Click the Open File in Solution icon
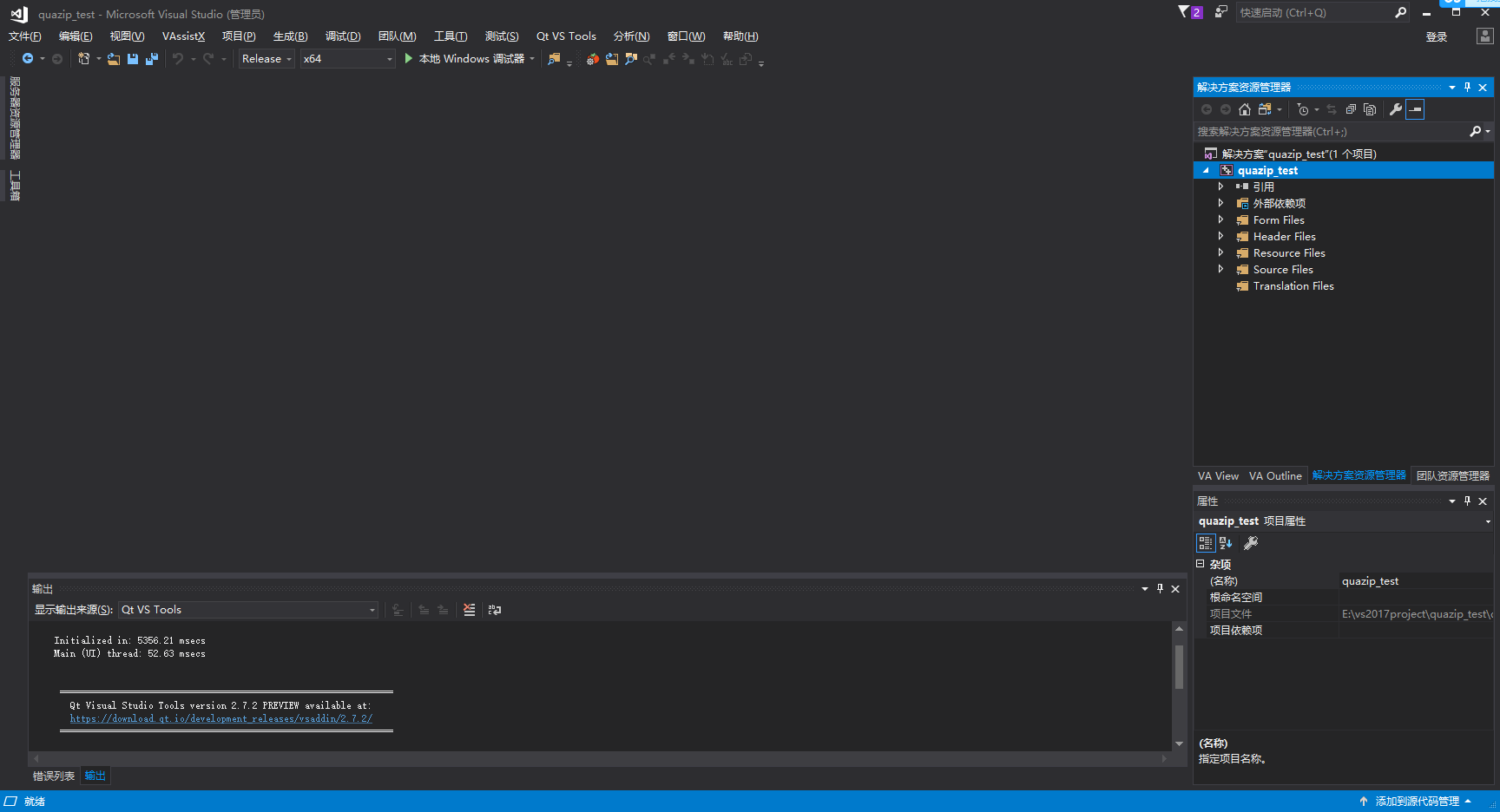 coord(612,59)
